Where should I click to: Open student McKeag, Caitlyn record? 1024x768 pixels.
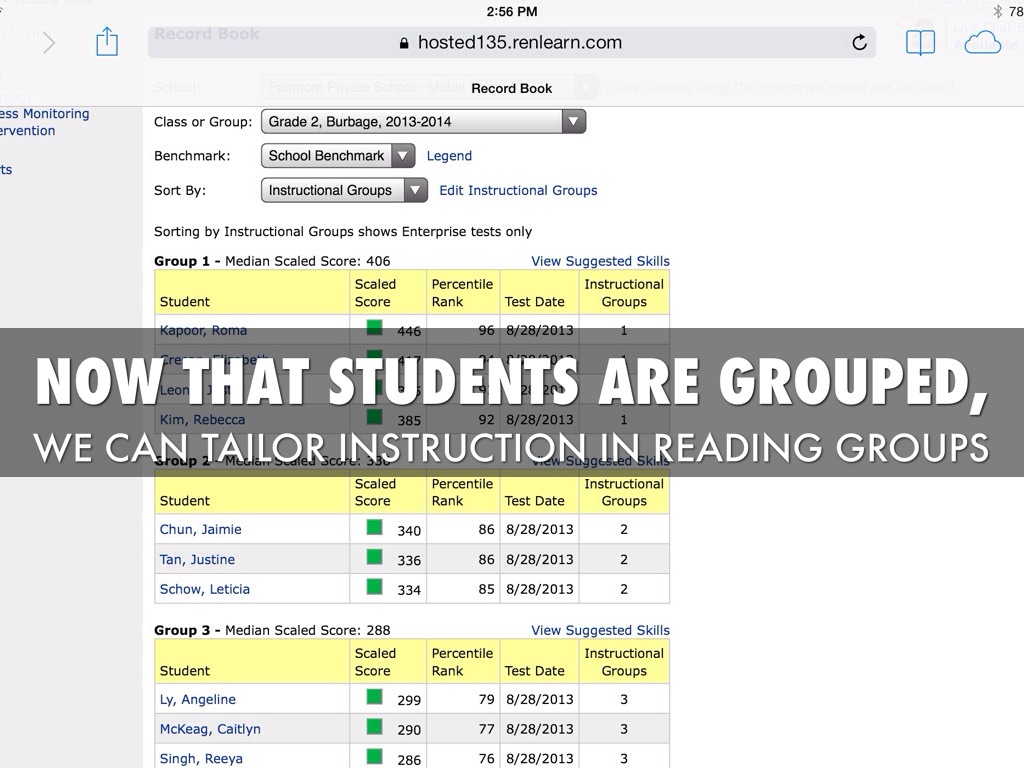coord(210,729)
